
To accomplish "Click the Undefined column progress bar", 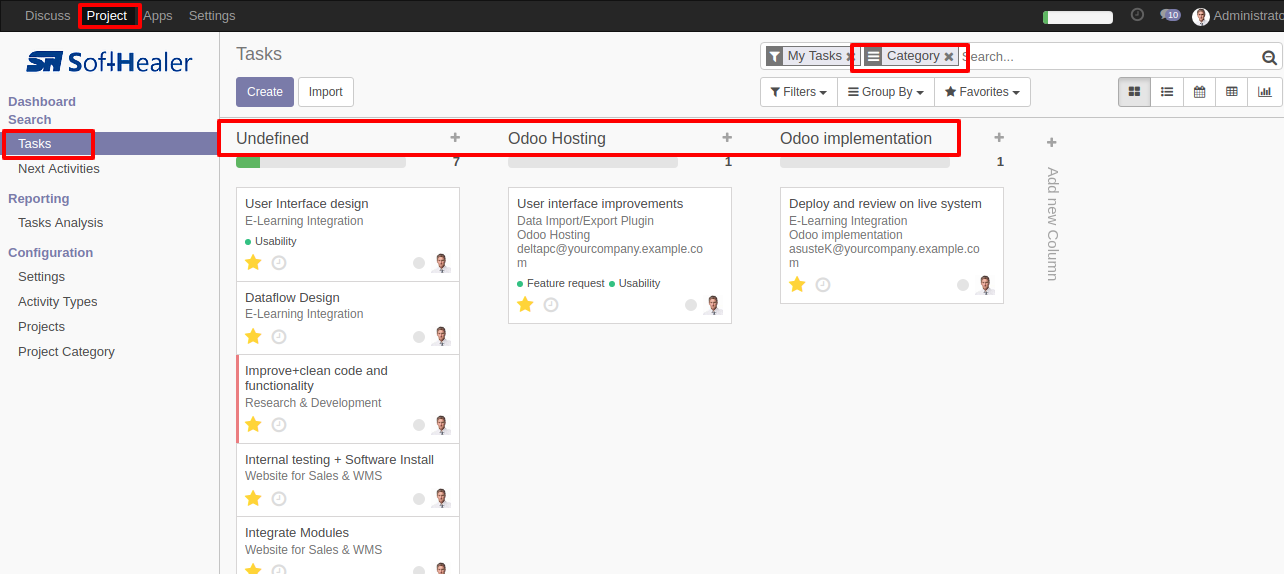I will click(321, 162).
